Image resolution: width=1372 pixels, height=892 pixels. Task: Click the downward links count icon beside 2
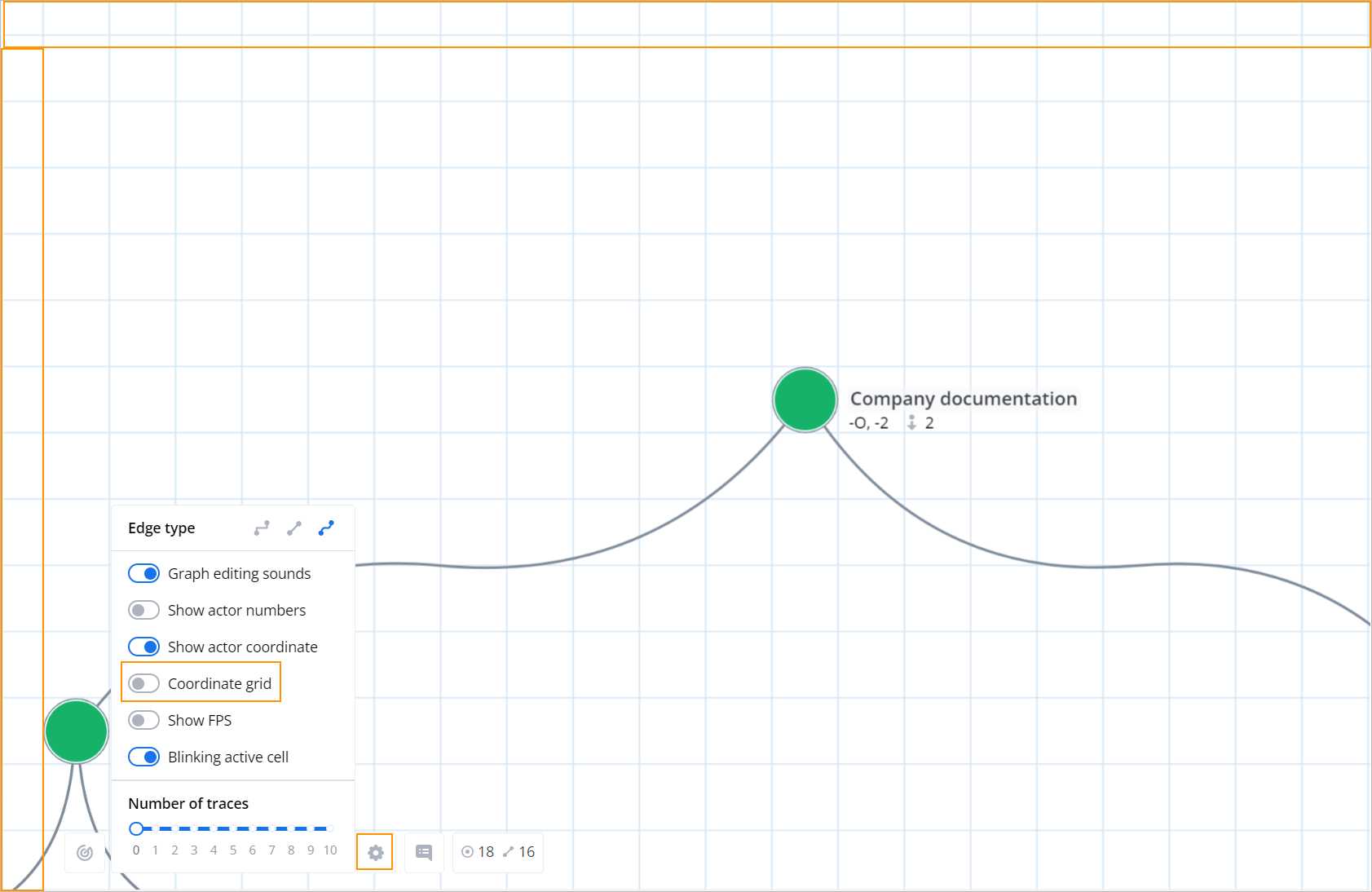pyautogui.click(x=911, y=422)
